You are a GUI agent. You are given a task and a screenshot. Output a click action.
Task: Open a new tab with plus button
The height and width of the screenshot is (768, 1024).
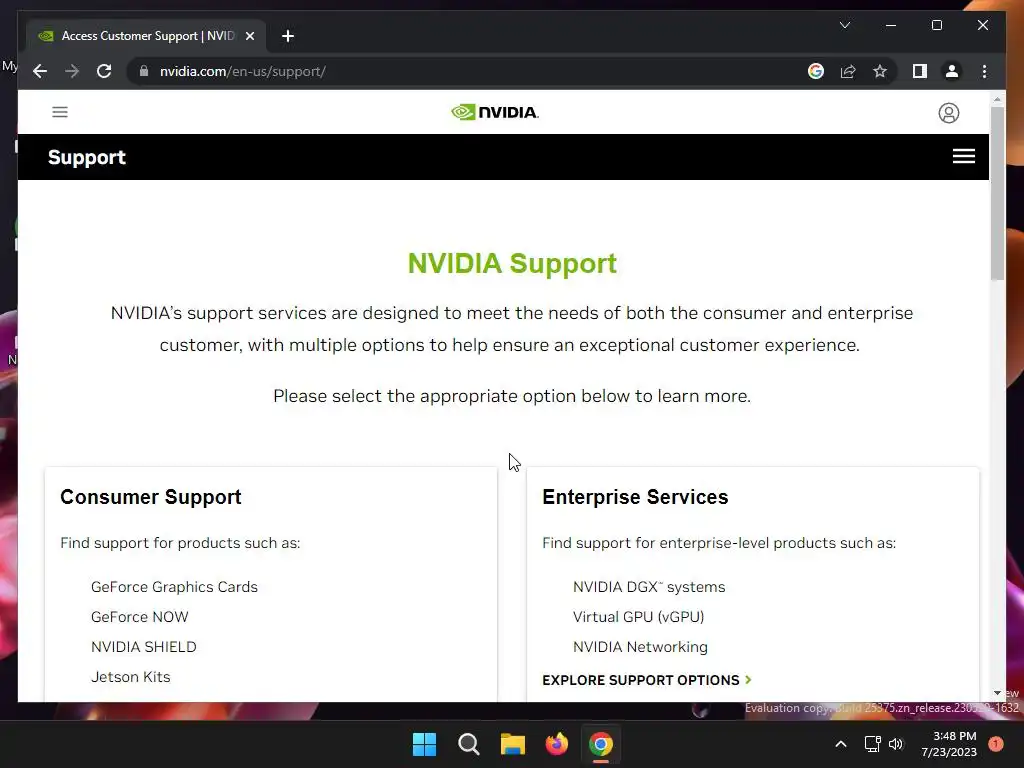(288, 36)
